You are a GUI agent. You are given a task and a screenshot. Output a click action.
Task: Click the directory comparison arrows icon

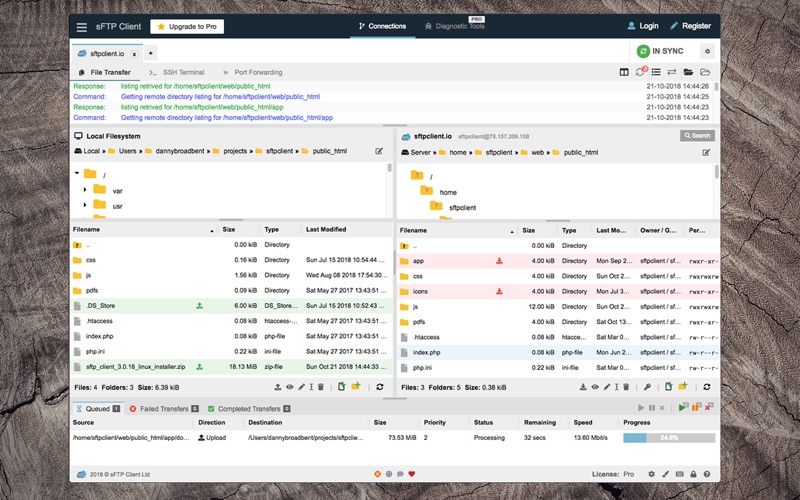tap(672, 72)
